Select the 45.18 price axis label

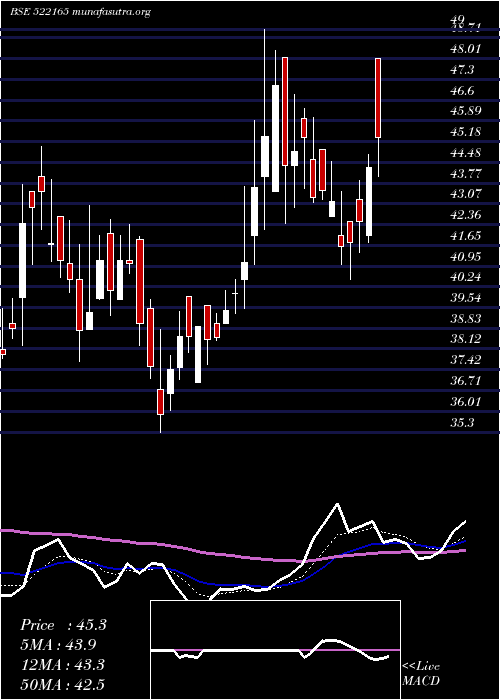click(466, 132)
